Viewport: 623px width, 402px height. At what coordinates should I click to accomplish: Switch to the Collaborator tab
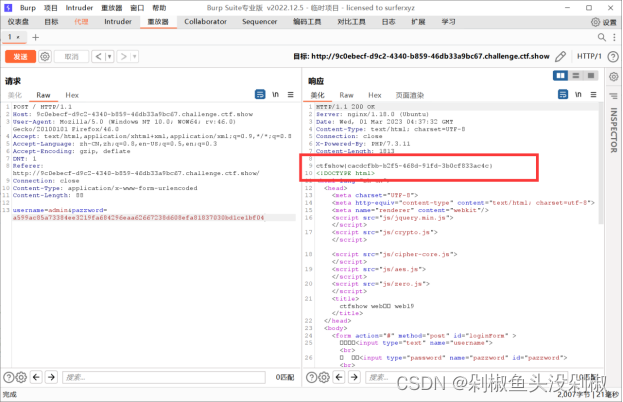[x=205, y=22]
